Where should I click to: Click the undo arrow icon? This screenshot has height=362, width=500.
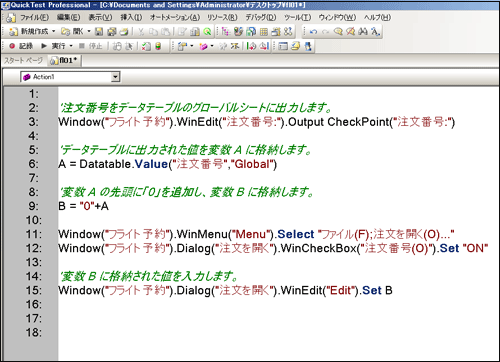[x=313, y=32]
